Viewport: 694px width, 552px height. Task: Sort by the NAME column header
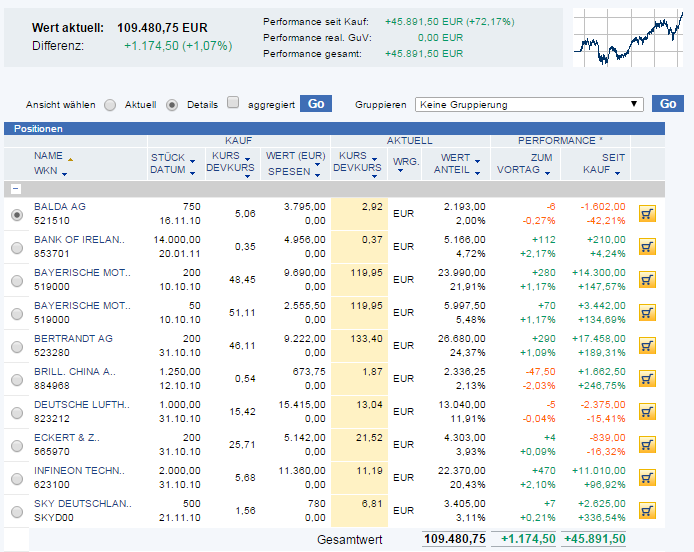pos(48,156)
